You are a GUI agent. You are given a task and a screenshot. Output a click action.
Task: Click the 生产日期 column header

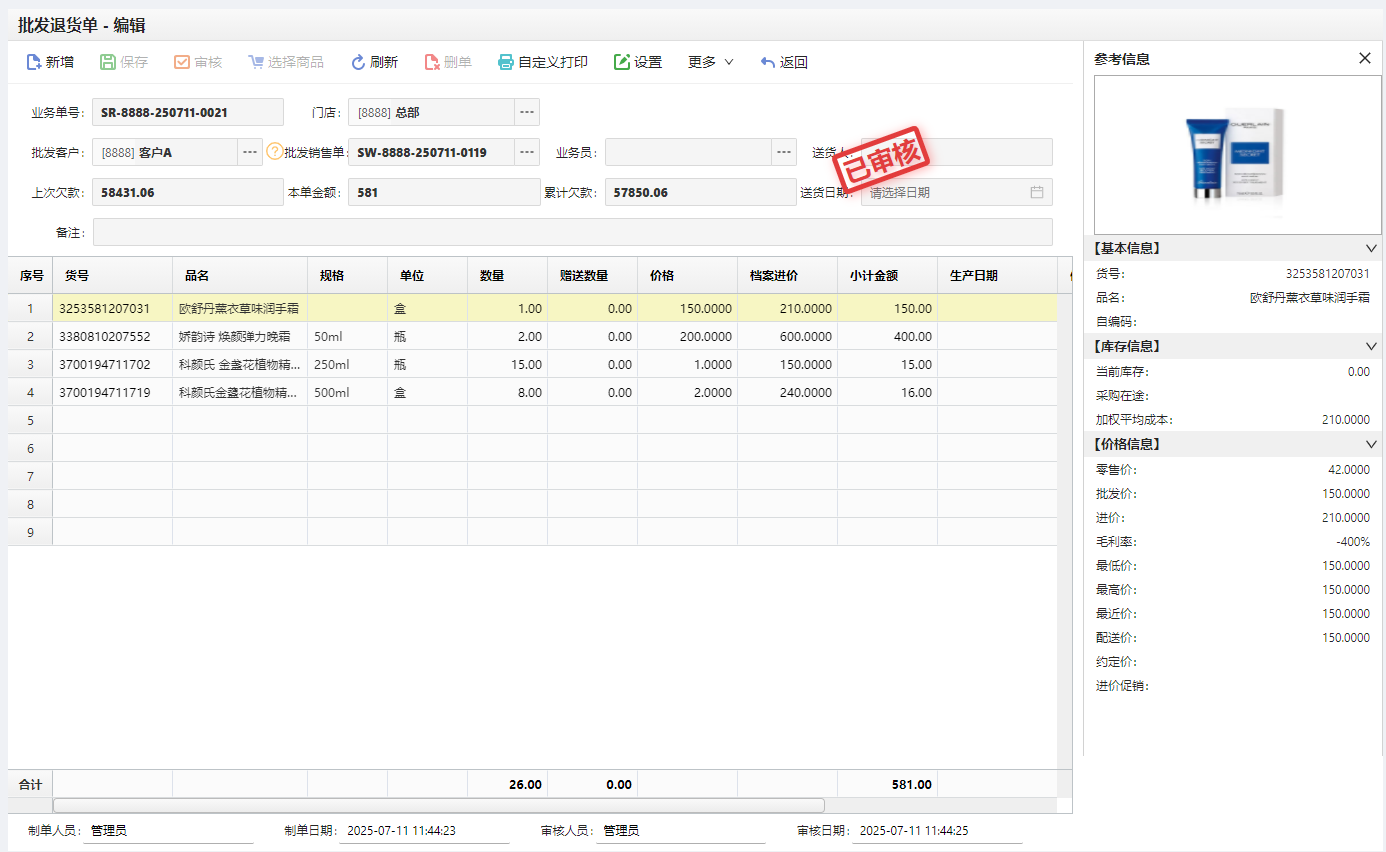(x=998, y=276)
